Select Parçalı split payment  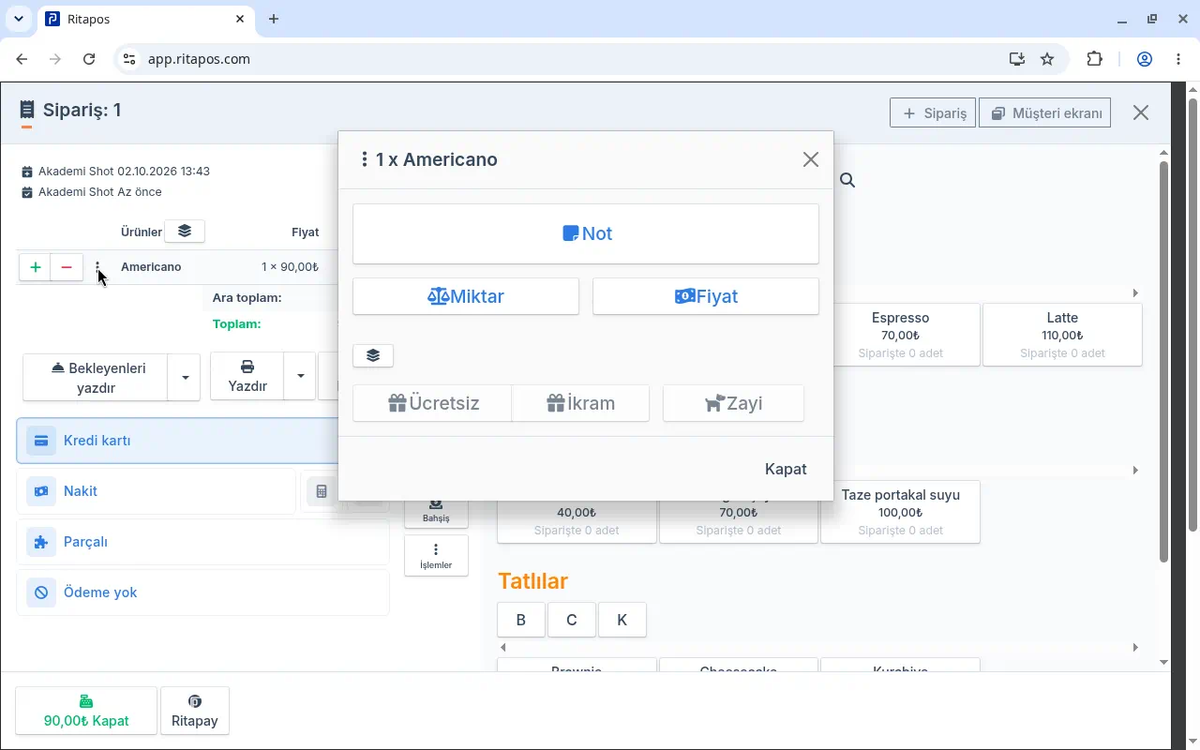point(203,542)
